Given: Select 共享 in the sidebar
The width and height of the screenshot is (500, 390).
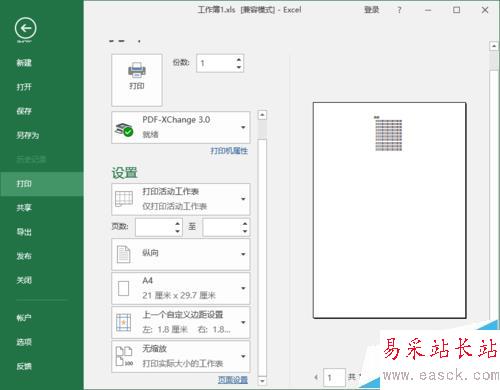Looking at the screenshot, I should 24,208.
